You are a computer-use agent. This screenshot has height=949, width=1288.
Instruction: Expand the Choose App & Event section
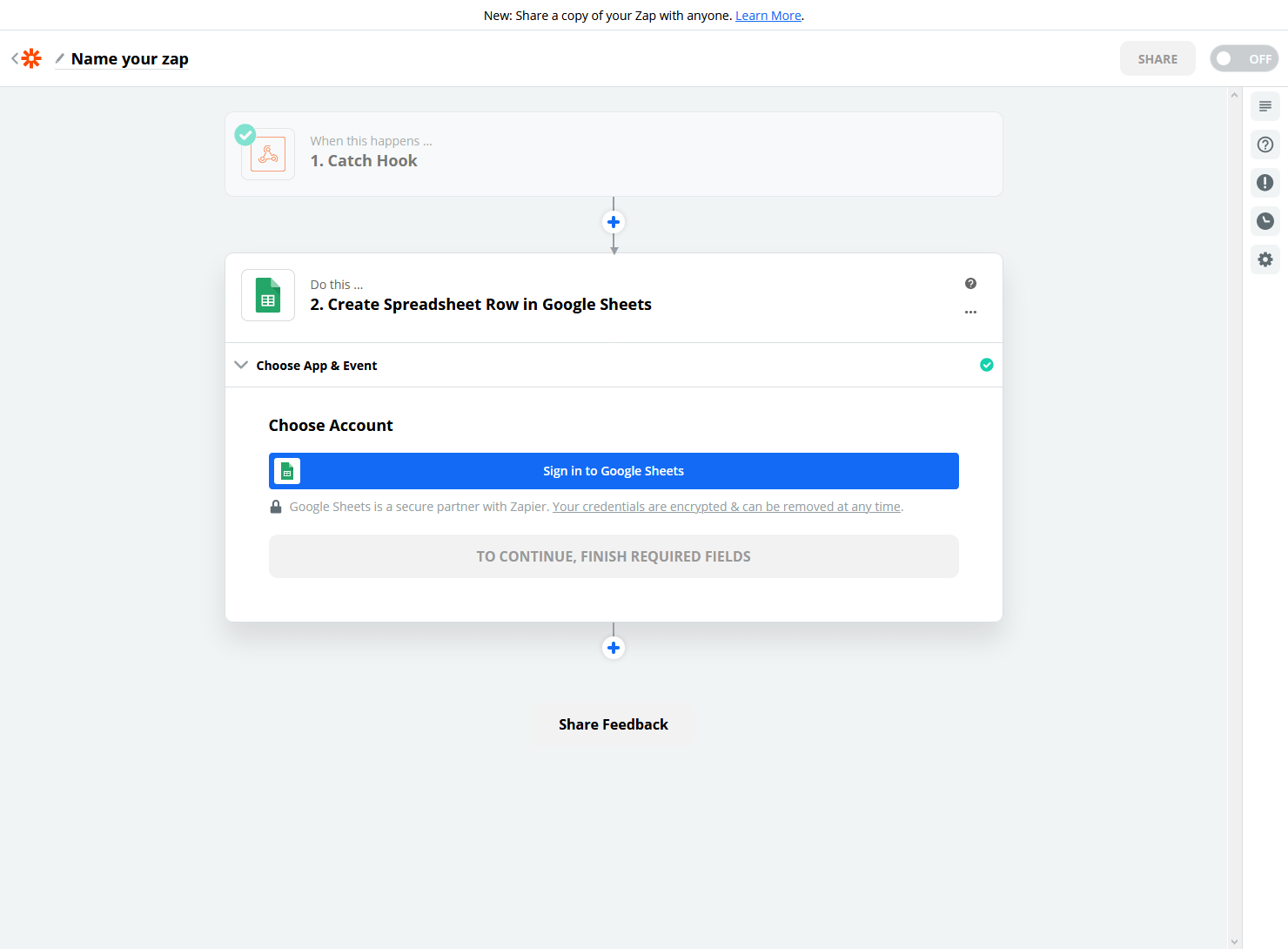614,365
